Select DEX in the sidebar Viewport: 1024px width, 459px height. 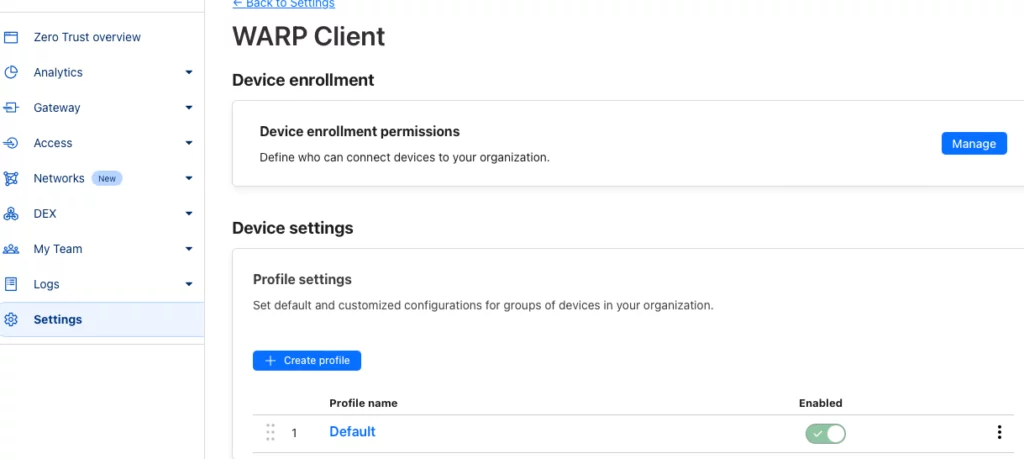(44, 214)
